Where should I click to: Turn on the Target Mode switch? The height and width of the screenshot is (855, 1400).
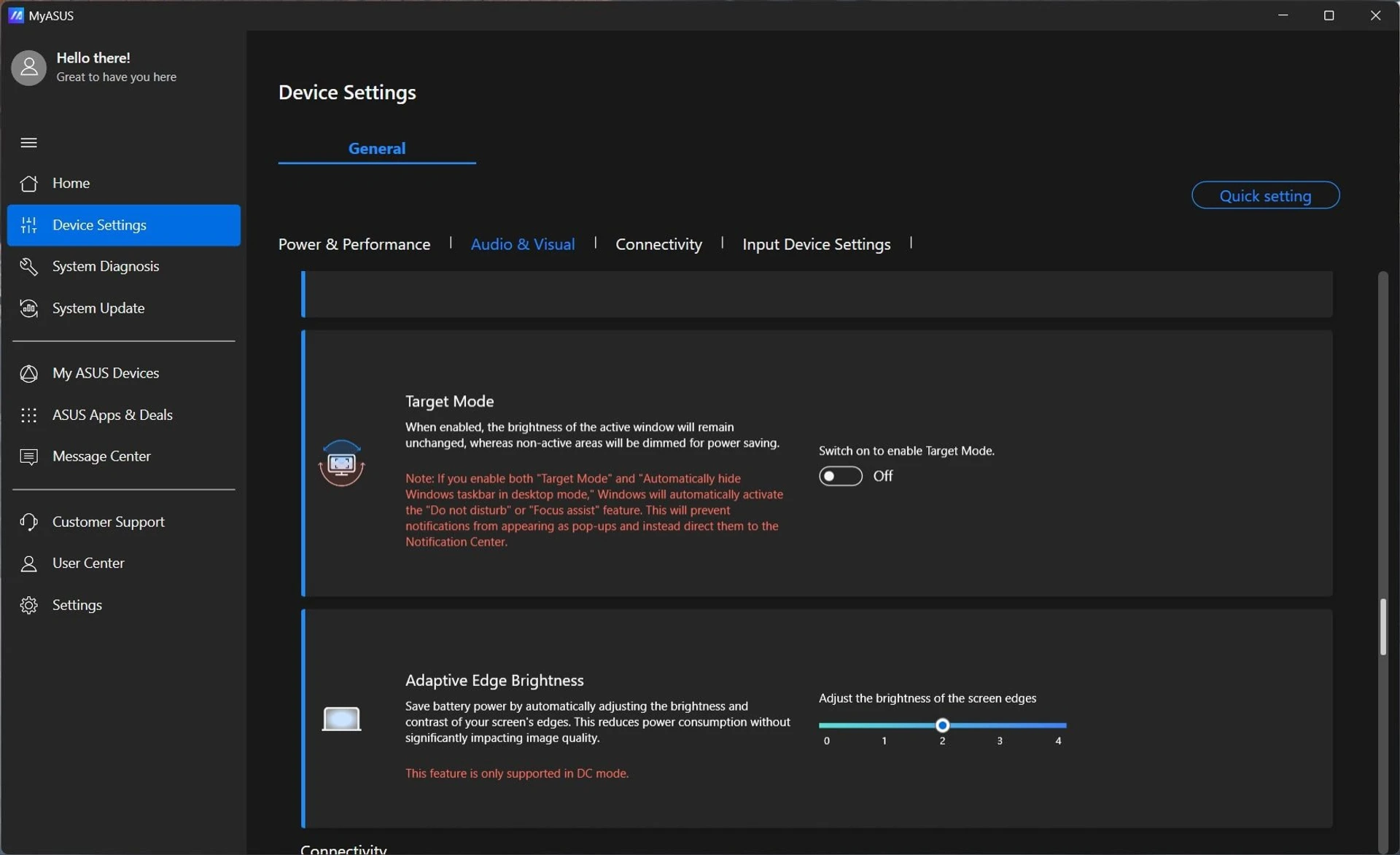click(x=840, y=476)
